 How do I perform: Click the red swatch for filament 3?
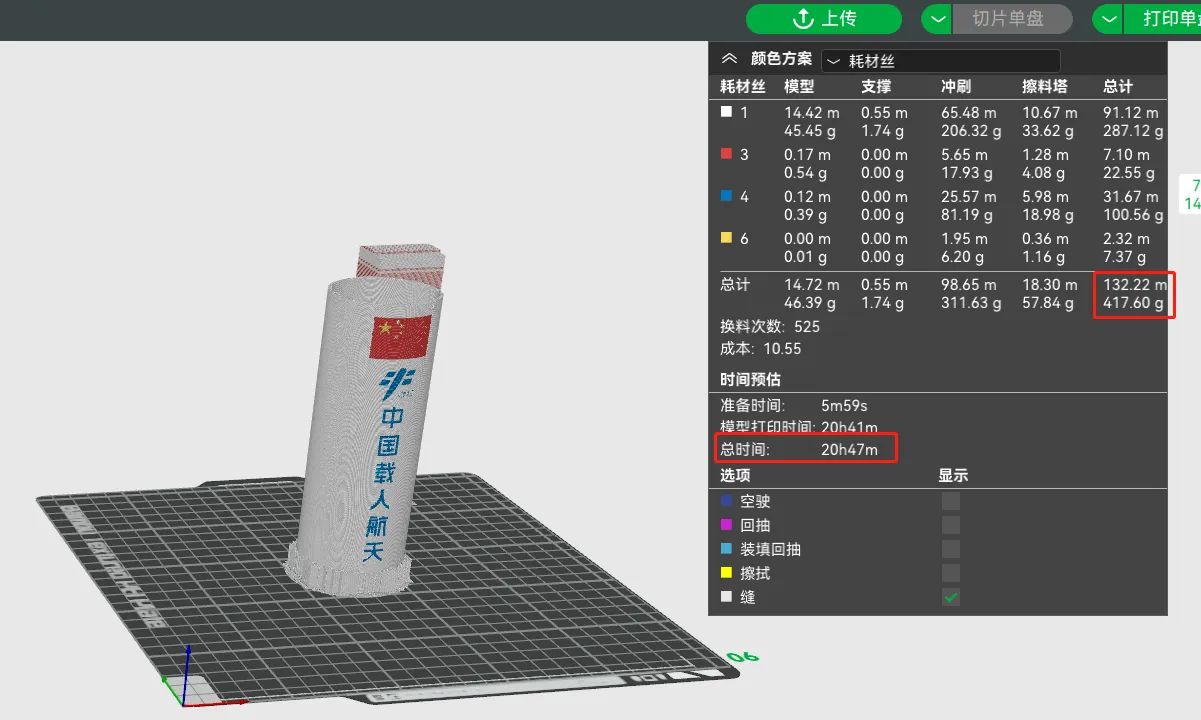727,155
